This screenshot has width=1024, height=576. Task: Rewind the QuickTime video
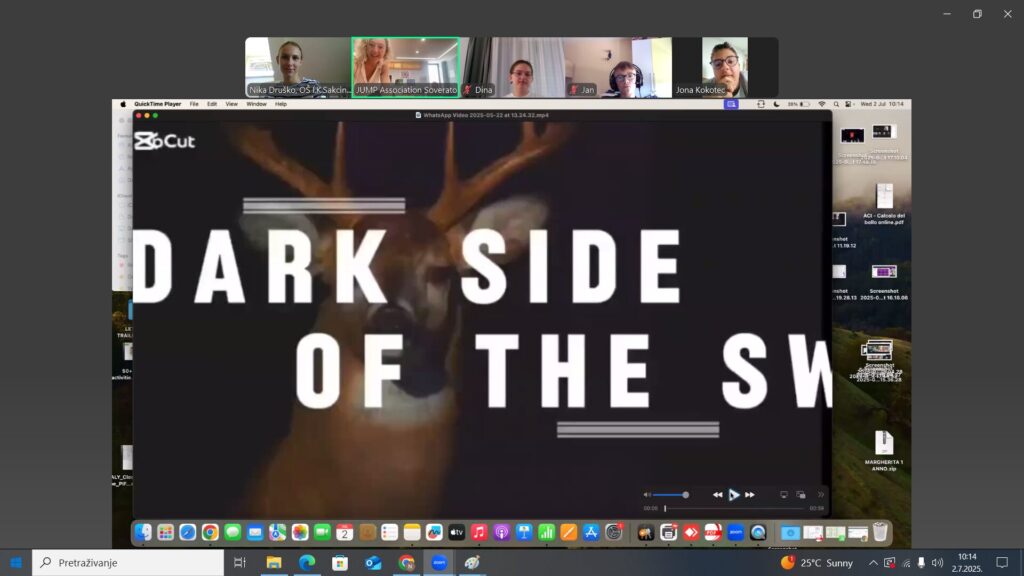tap(717, 495)
